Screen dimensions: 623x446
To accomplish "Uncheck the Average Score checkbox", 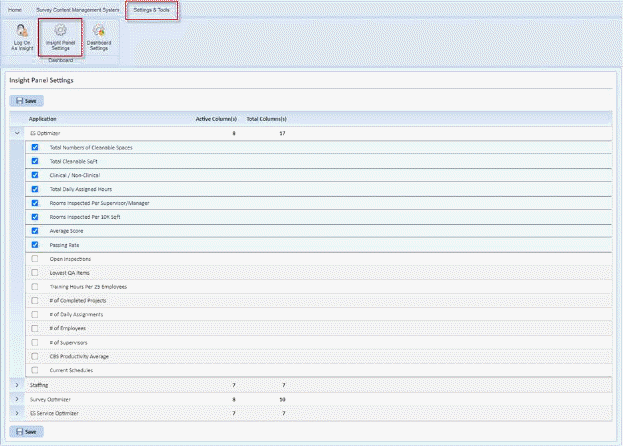I will tap(35, 230).
